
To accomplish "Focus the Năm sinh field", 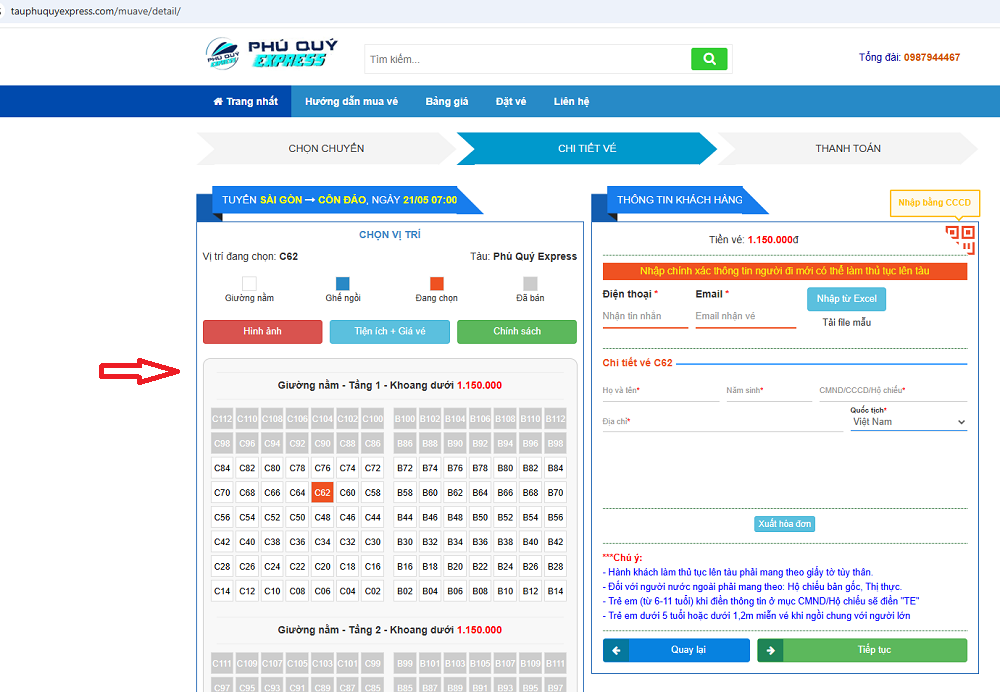I will 768,391.
